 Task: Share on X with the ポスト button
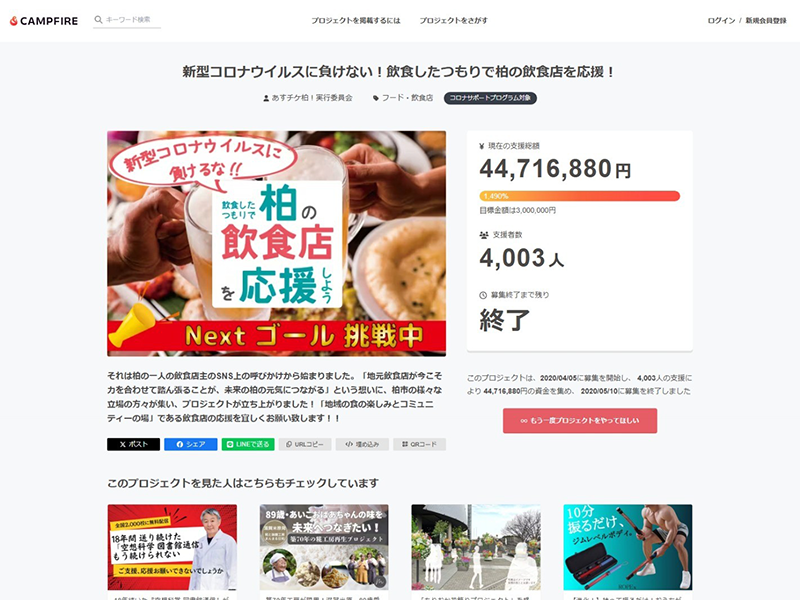tap(134, 444)
